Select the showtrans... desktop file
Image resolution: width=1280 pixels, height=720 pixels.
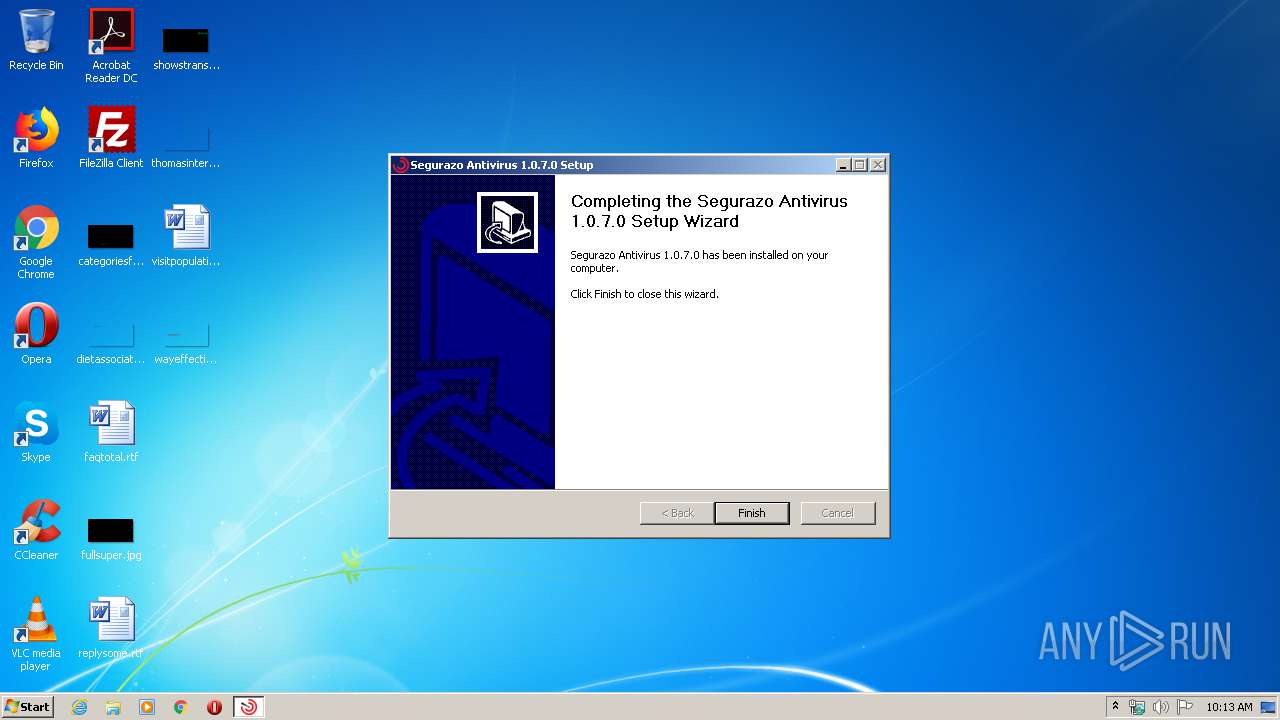(186, 48)
